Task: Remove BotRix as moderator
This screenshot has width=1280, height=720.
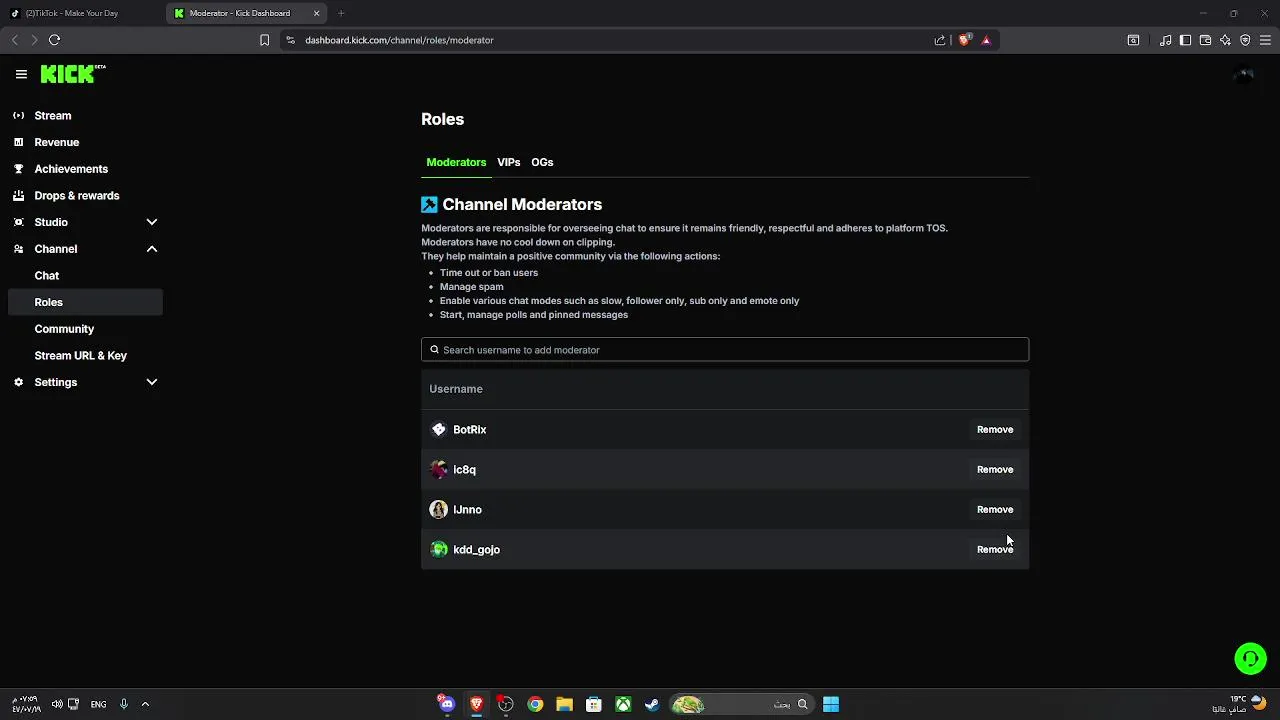Action: [x=995, y=429]
